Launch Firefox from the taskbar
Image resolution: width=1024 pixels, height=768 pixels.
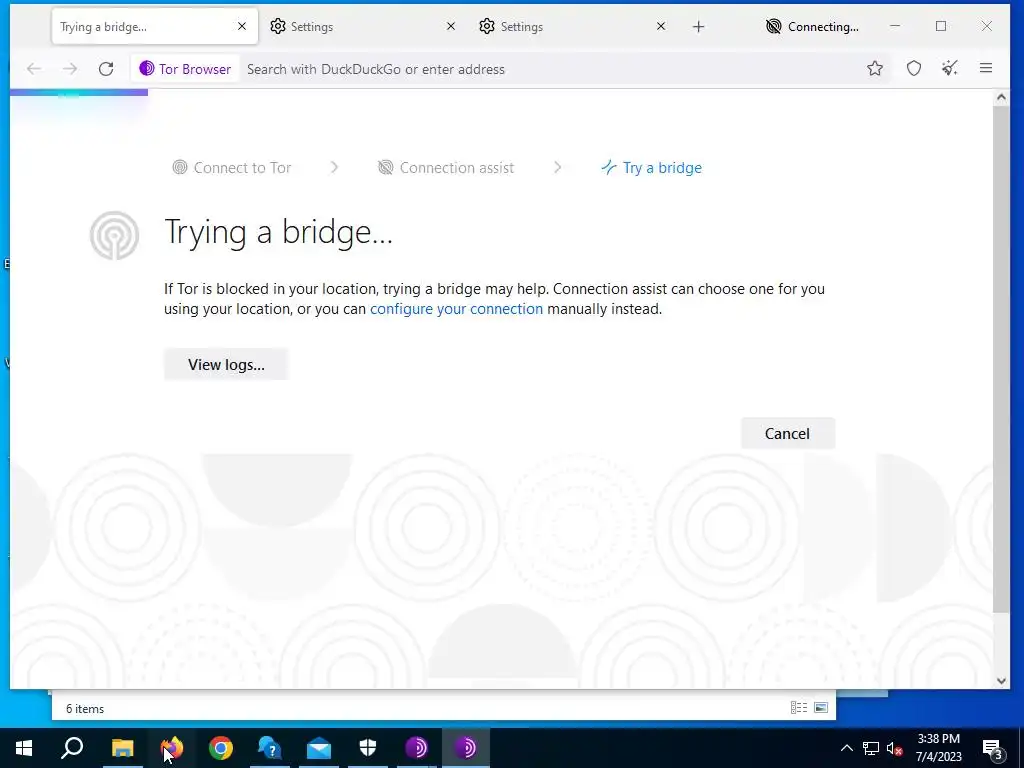pyautogui.click(x=172, y=748)
